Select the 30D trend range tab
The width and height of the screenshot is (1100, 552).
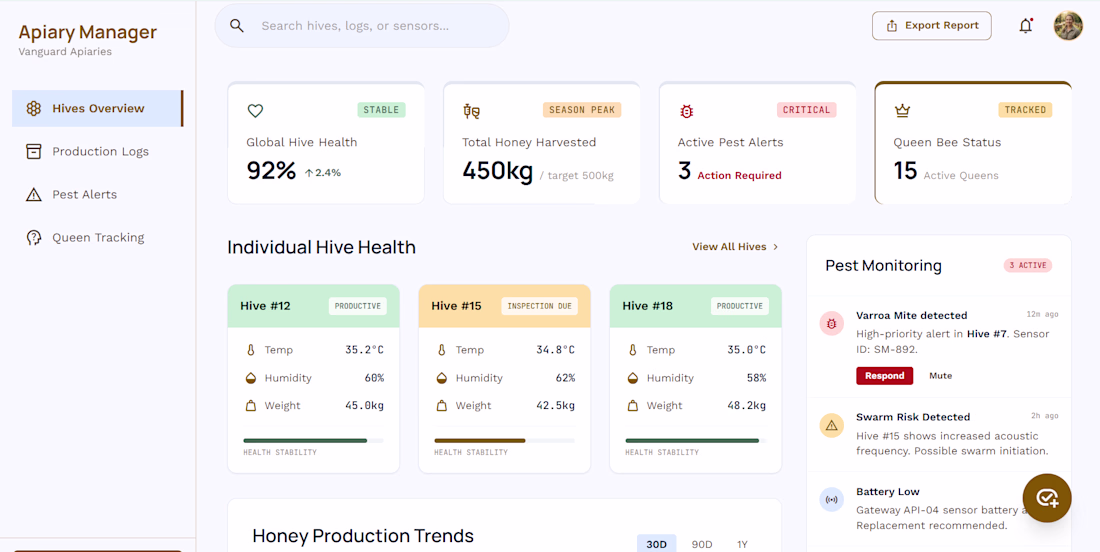tap(657, 544)
